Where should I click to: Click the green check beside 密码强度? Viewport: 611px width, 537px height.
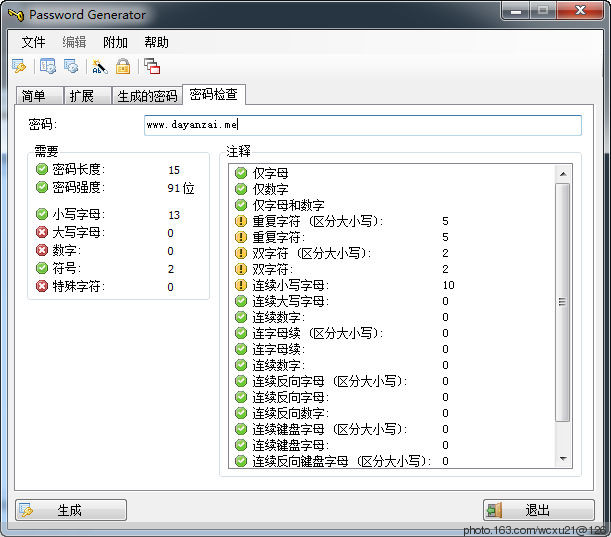pos(42,187)
